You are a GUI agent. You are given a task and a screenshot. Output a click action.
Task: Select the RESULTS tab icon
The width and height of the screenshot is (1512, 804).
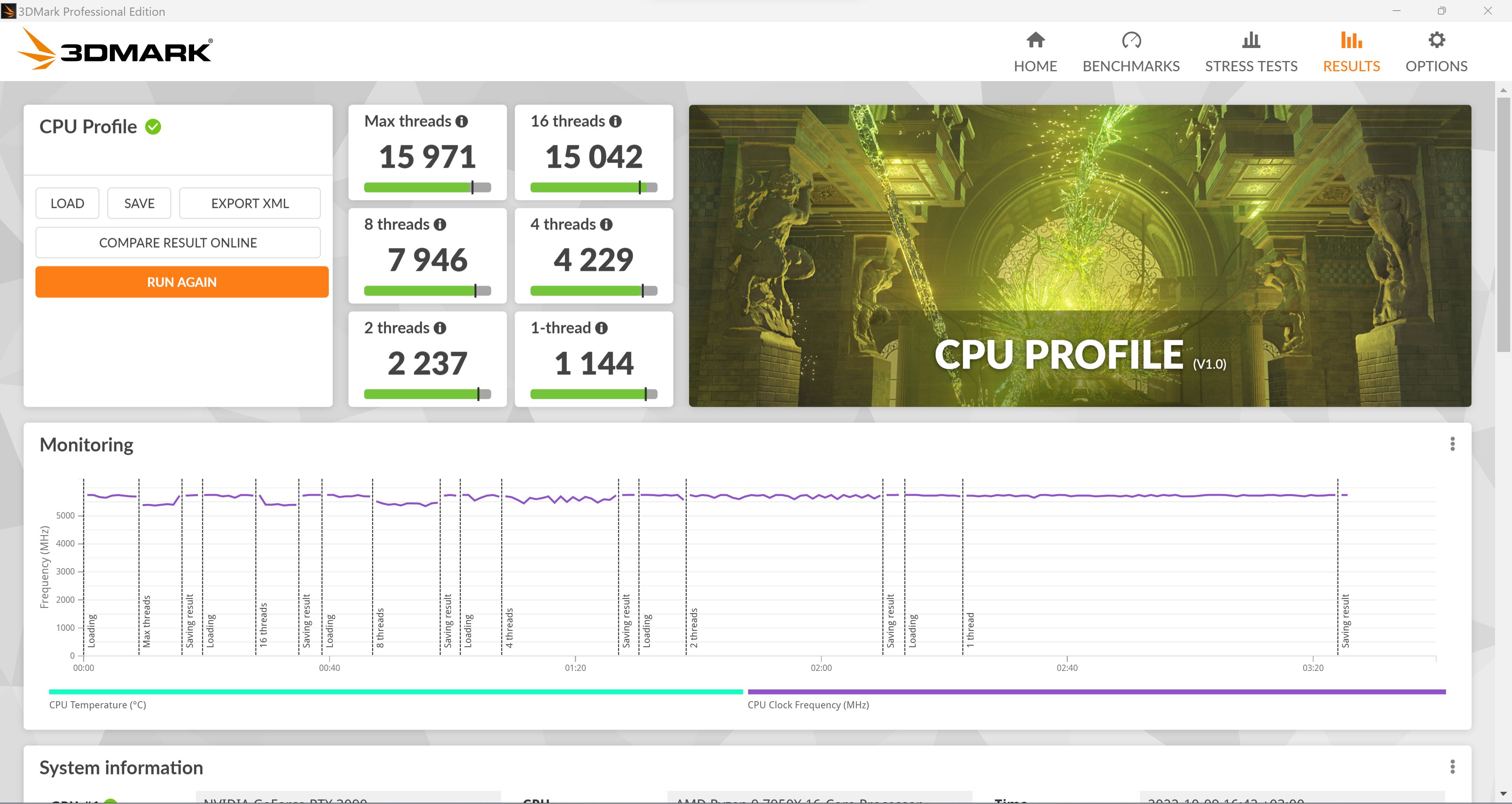coord(1352,41)
